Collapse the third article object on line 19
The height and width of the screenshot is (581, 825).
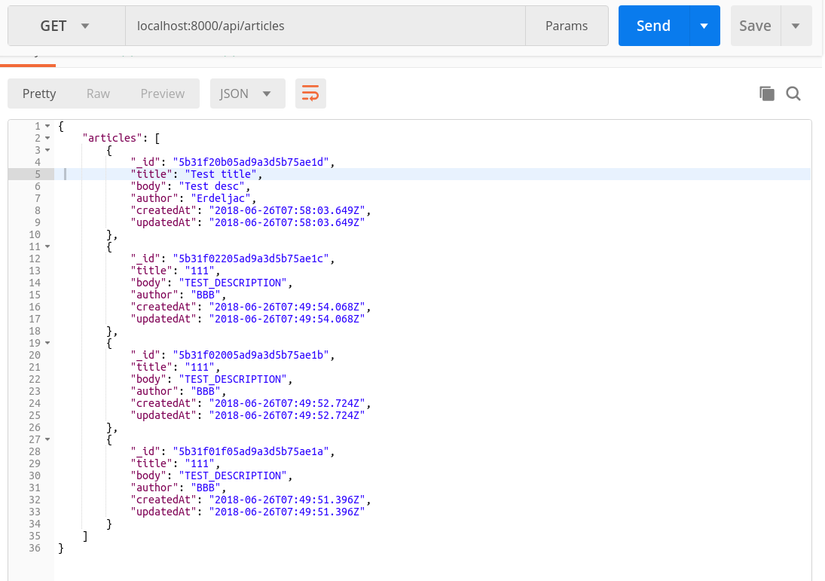point(47,343)
